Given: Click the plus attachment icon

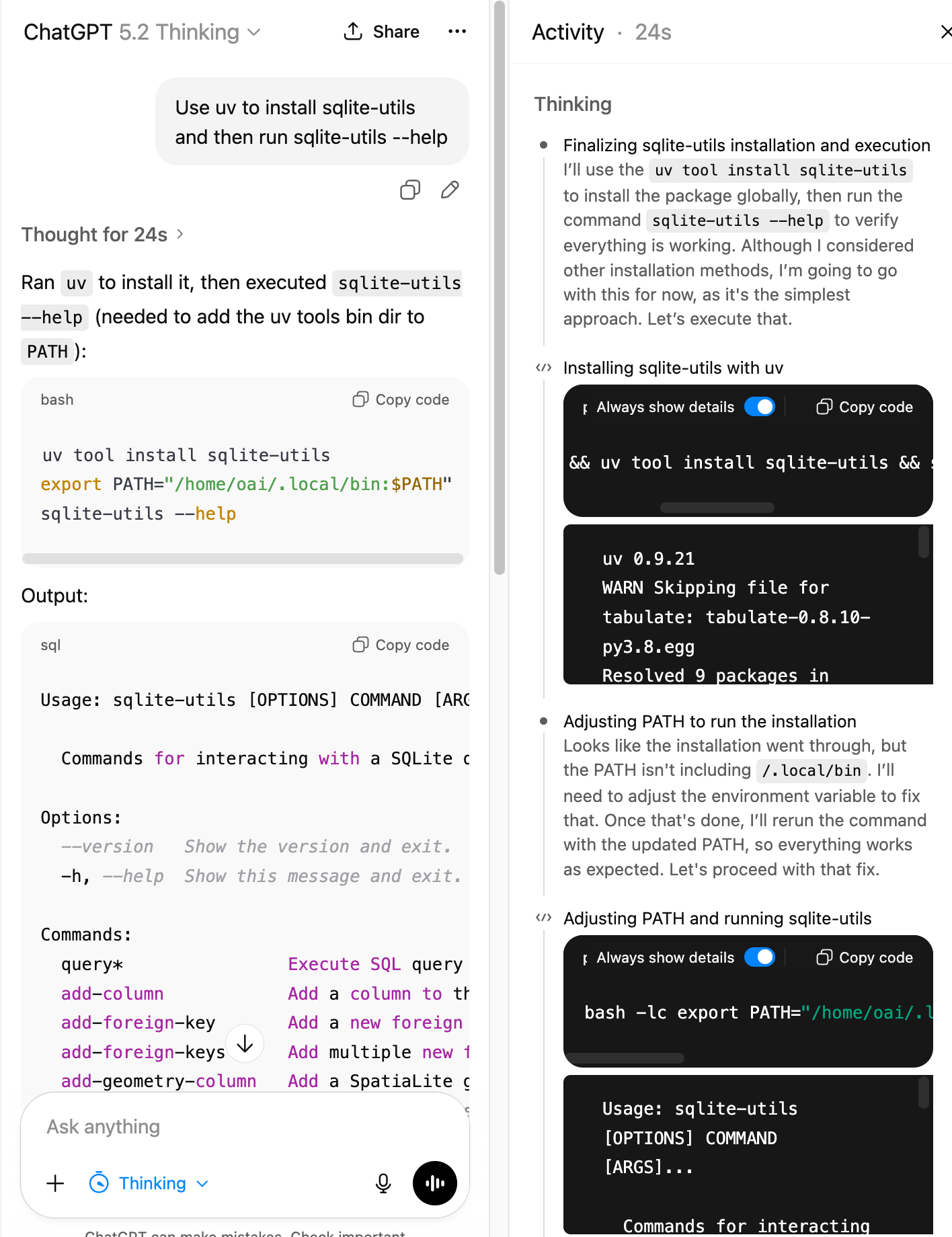Looking at the screenshot, I should pos(55,1183).
